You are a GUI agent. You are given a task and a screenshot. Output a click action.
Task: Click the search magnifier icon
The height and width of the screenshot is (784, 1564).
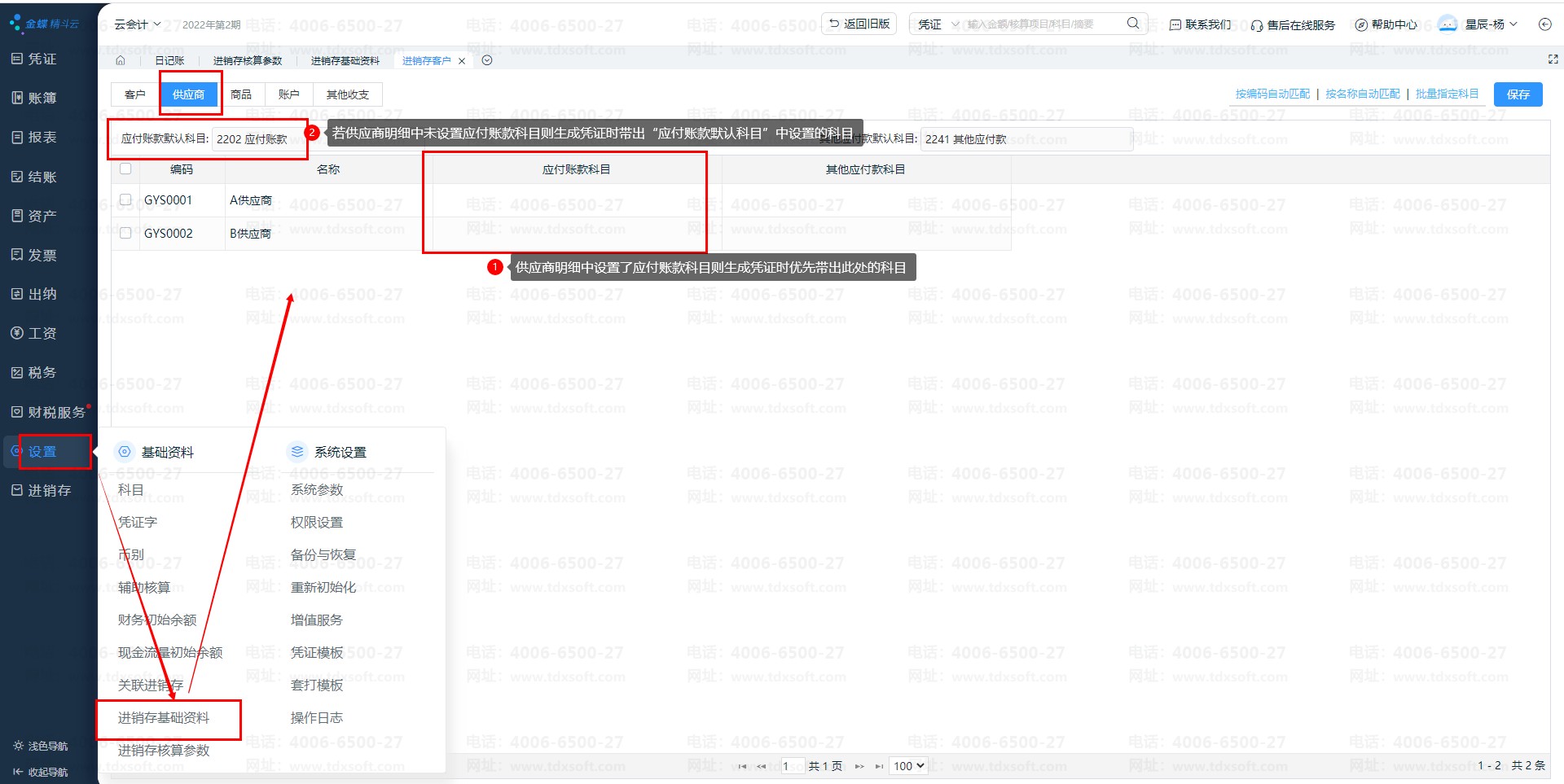pyautogui.click(x=1132, y=24)
